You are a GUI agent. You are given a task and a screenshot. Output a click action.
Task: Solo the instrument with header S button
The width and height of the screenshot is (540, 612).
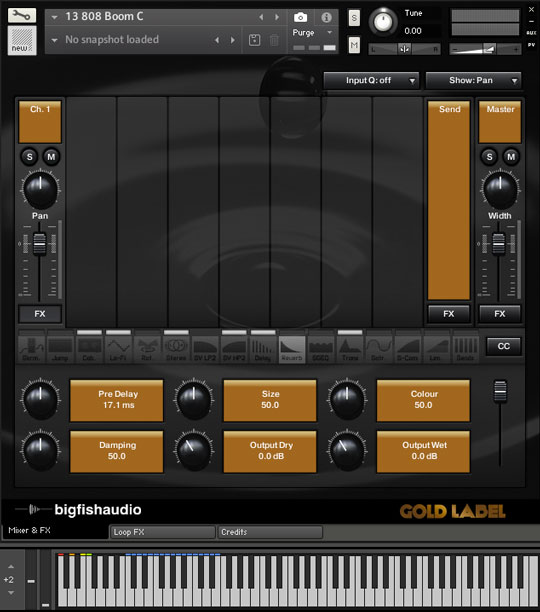[x=354, y=18]
